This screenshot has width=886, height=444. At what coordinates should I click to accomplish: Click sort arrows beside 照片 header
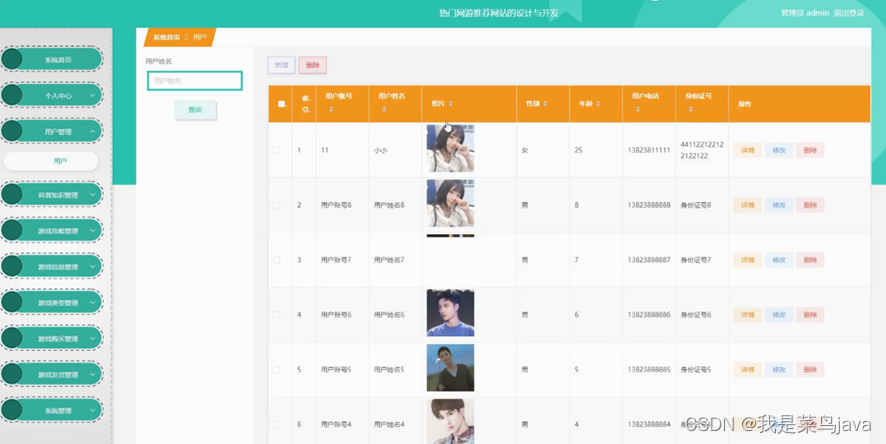click(x=450, y=104)
